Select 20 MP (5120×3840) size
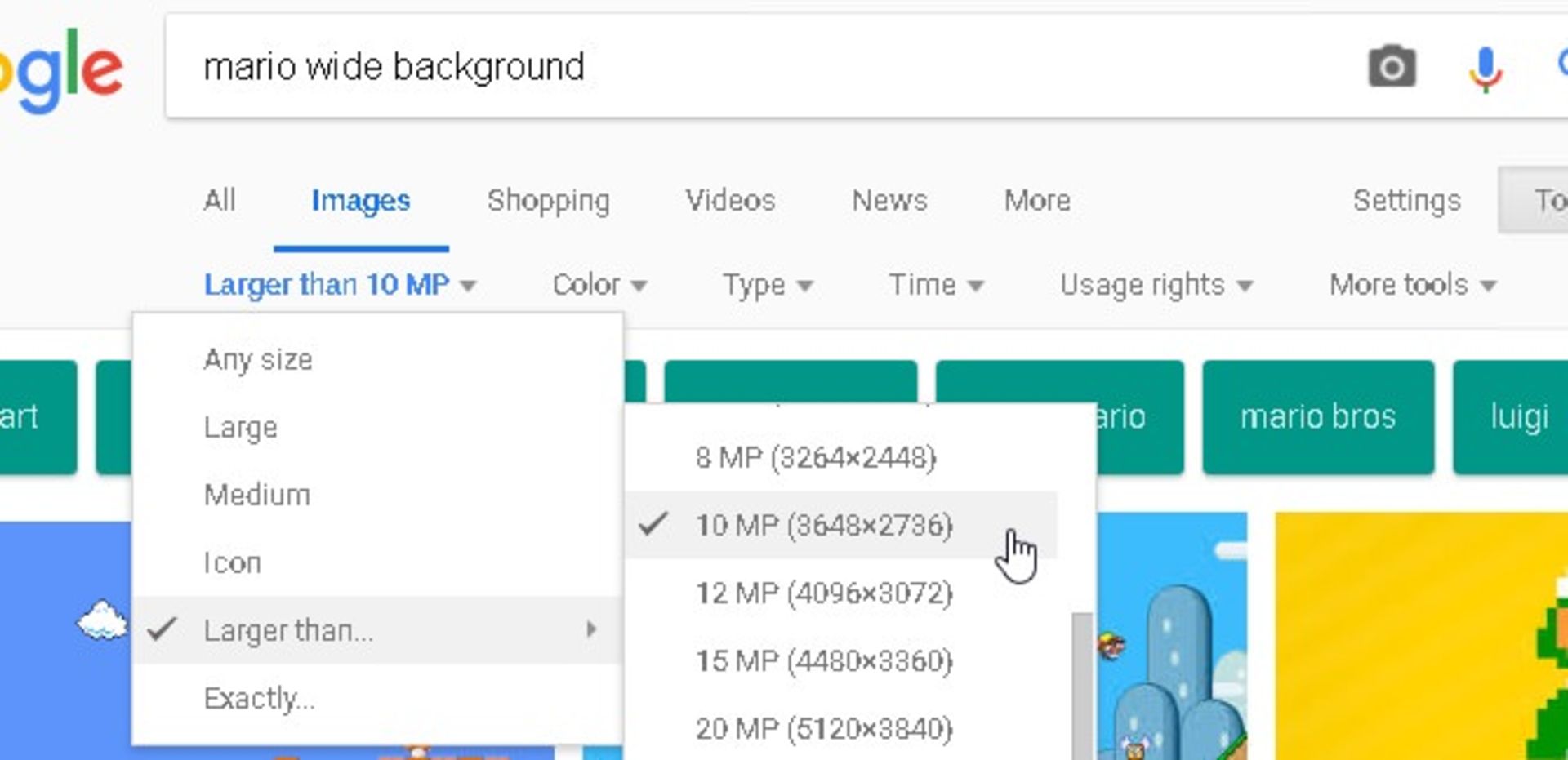Image resolution: width=1568 pixels, height=760 pixels. click(x=842, y=727)
